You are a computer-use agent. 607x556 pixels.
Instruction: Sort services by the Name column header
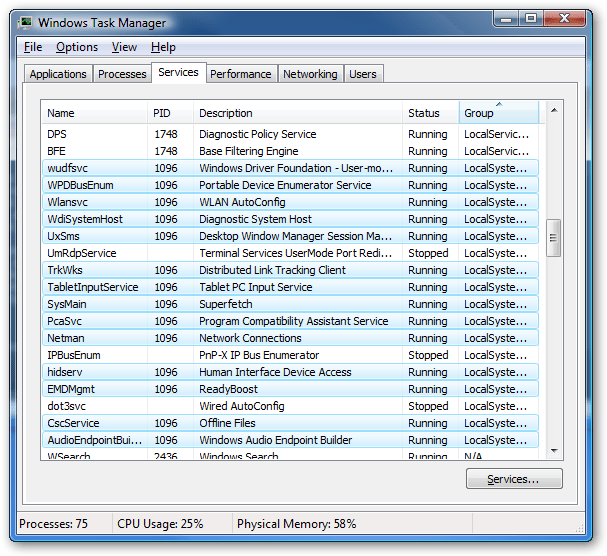94,113
